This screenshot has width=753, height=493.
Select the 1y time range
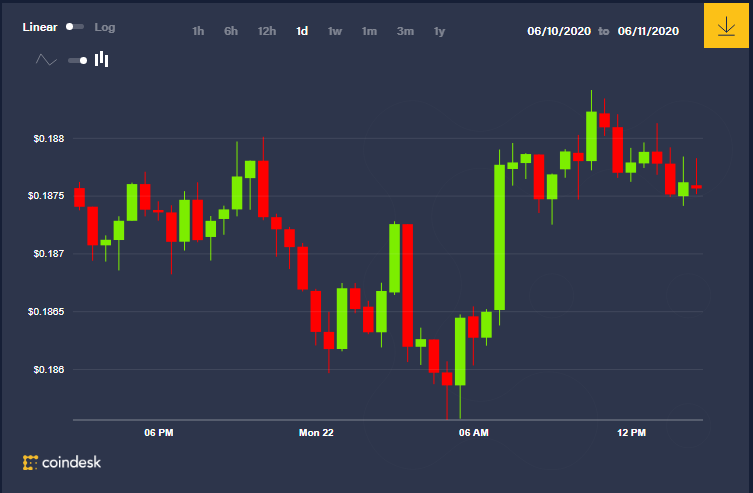[x=439, y=31]
